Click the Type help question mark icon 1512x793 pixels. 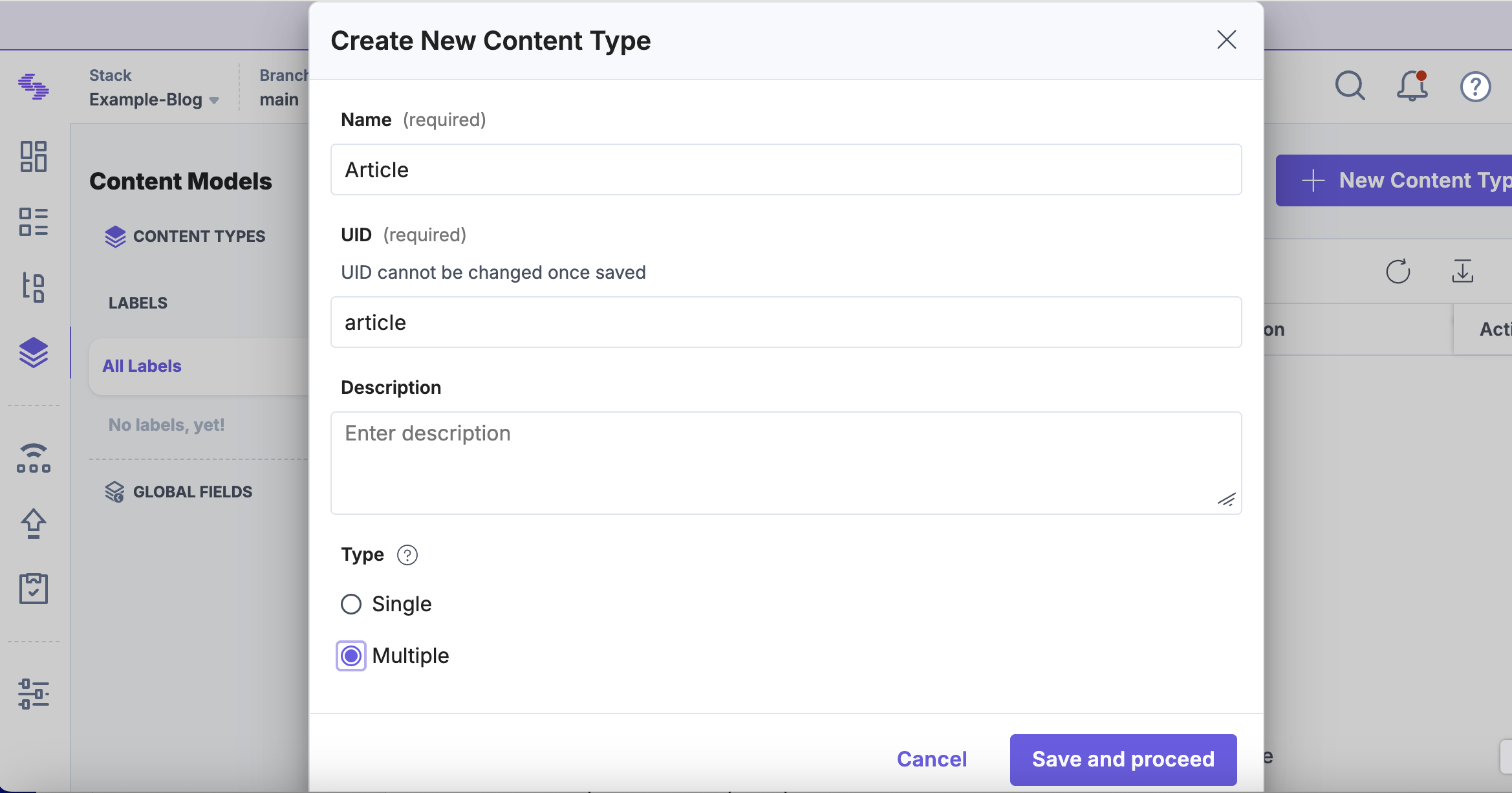407,555
